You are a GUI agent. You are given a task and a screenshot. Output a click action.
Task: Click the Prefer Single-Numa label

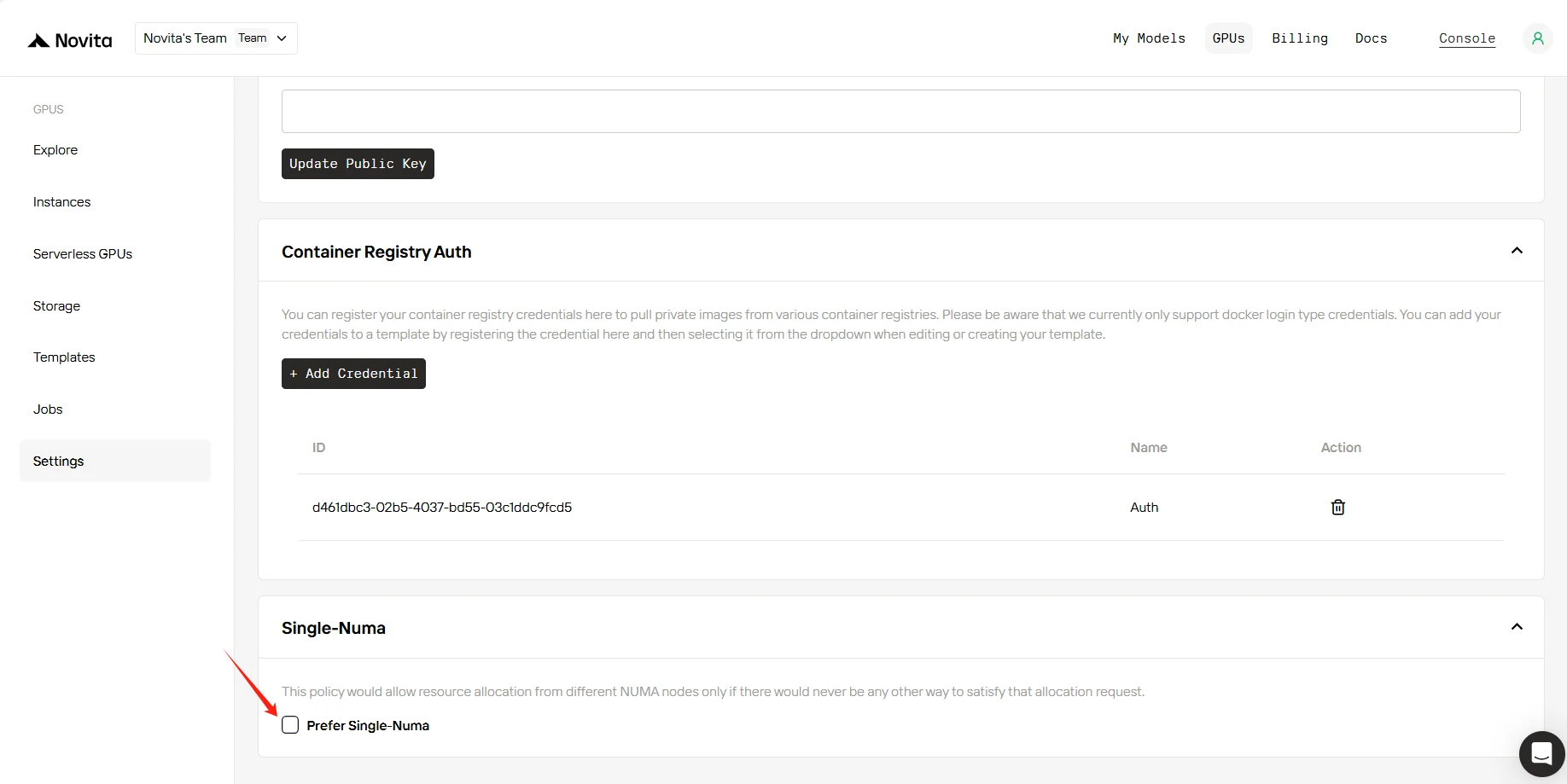368,726
